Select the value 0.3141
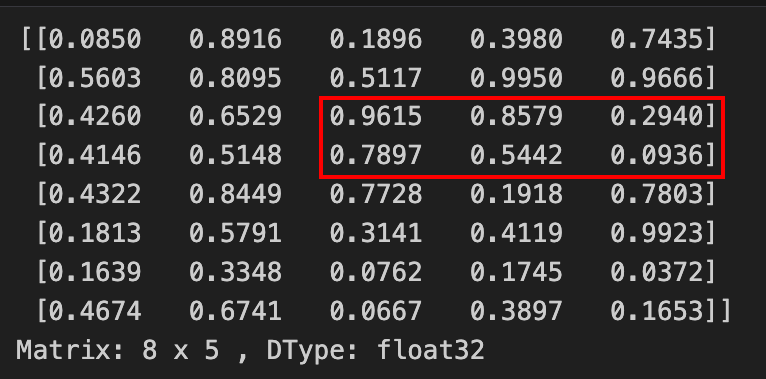Image resolution: width=766 pixels, height=379 pixels. [x=375, y=233]
